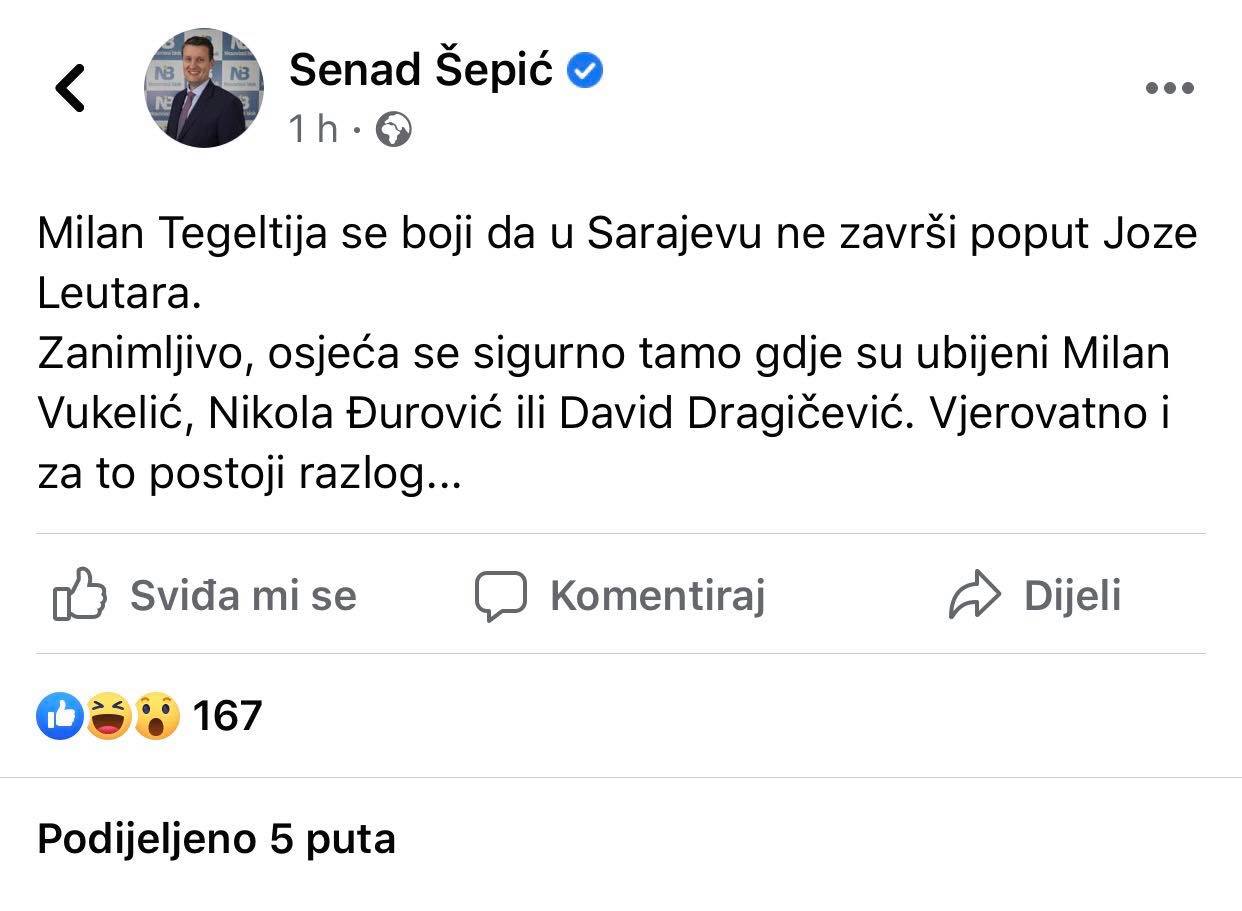This screenshot has height=911, width=1242.
Task: Tap the back arrow icon
Action: point(70,88)
